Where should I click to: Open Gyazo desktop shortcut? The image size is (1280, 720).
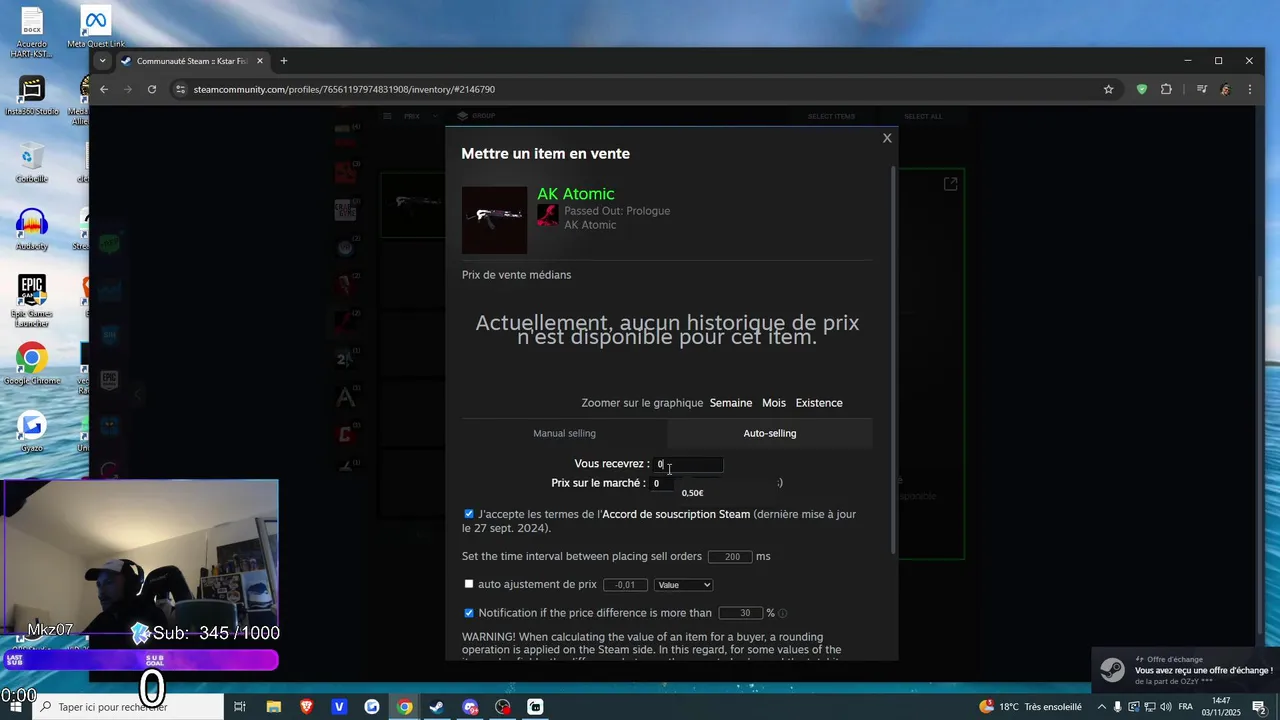(x=32, y=432)
